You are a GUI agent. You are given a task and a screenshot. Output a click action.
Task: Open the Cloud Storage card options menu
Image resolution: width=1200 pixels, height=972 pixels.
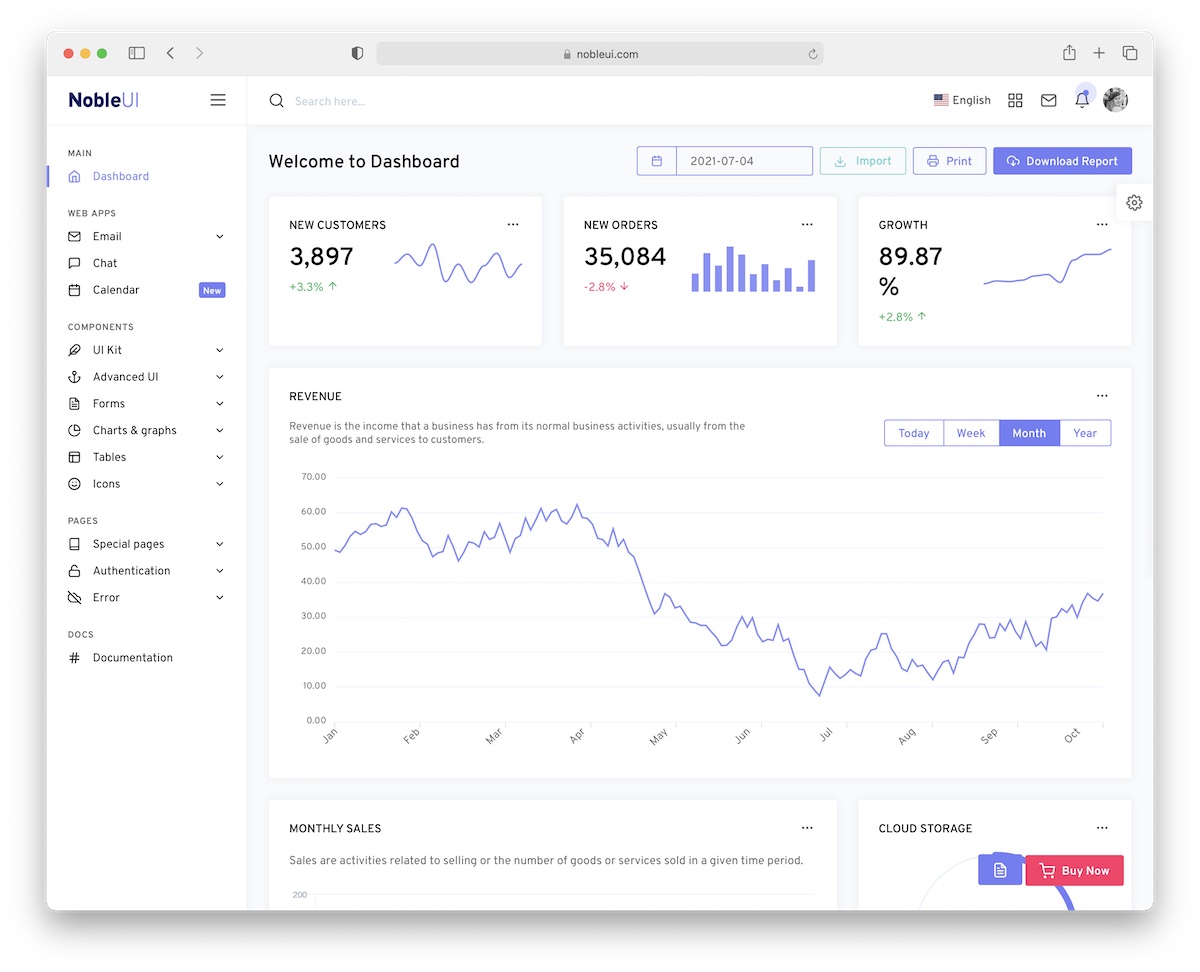(x=1102, y=828)
